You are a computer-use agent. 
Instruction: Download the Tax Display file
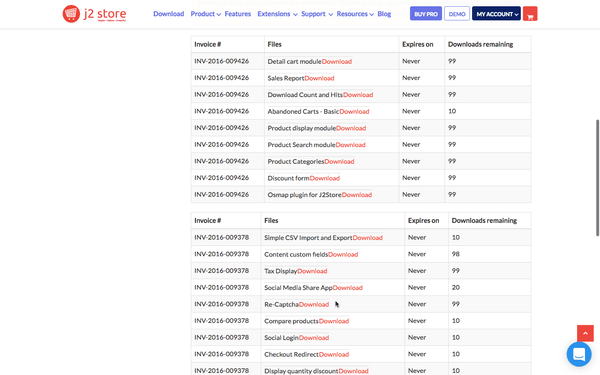pyautogui.click(x=312, y=271)
